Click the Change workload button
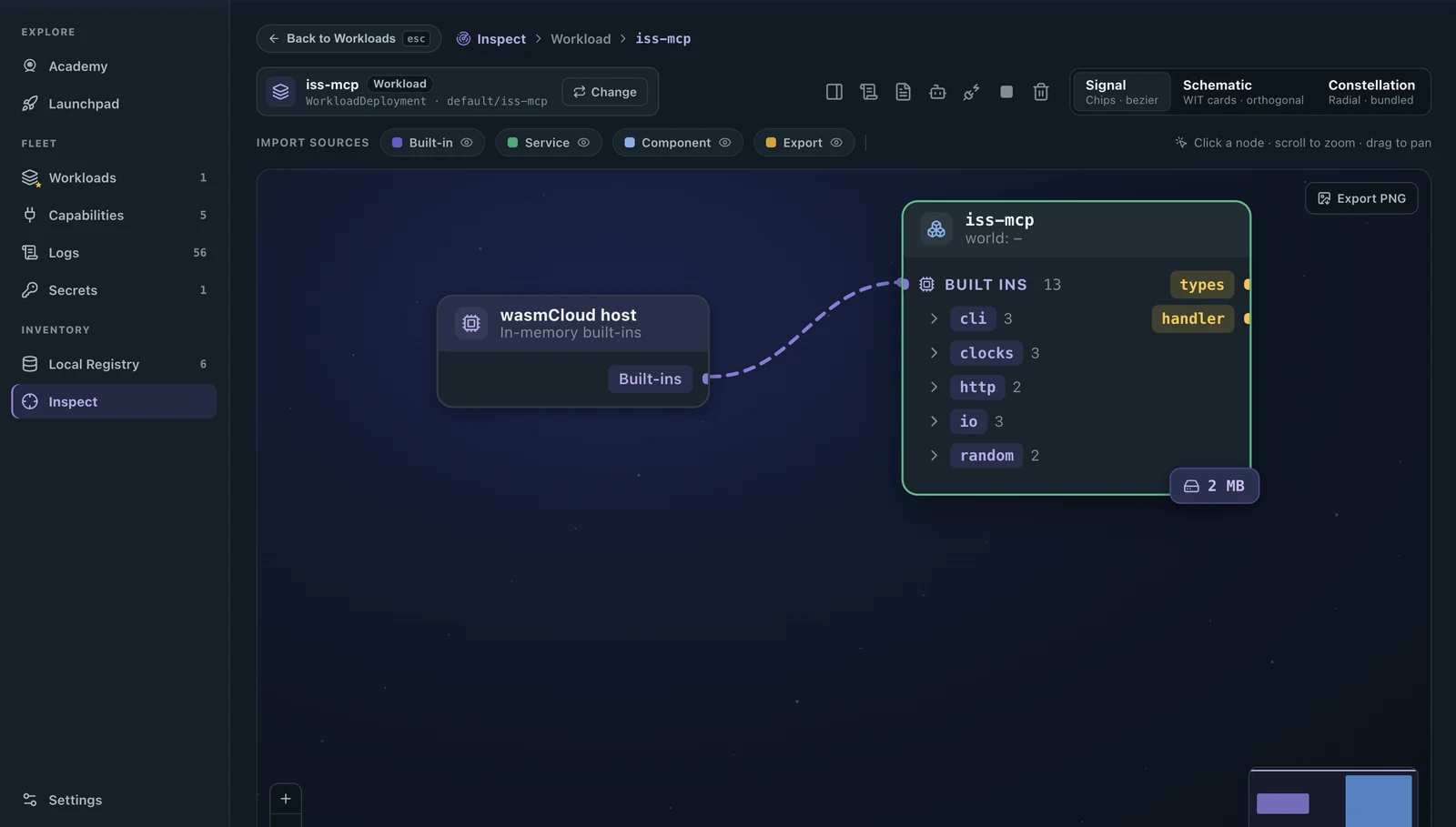 click(x=605, y=92)
